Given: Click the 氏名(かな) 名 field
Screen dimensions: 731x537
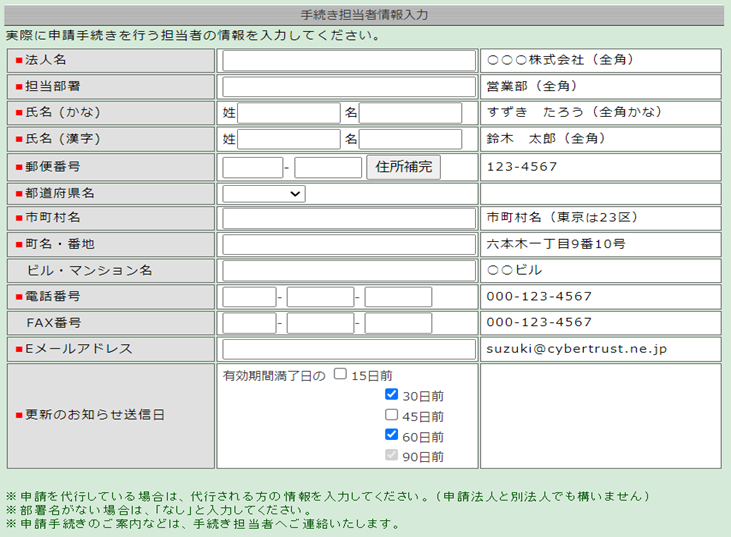Looking at the screenshot, I should click(x=410, y=113).
